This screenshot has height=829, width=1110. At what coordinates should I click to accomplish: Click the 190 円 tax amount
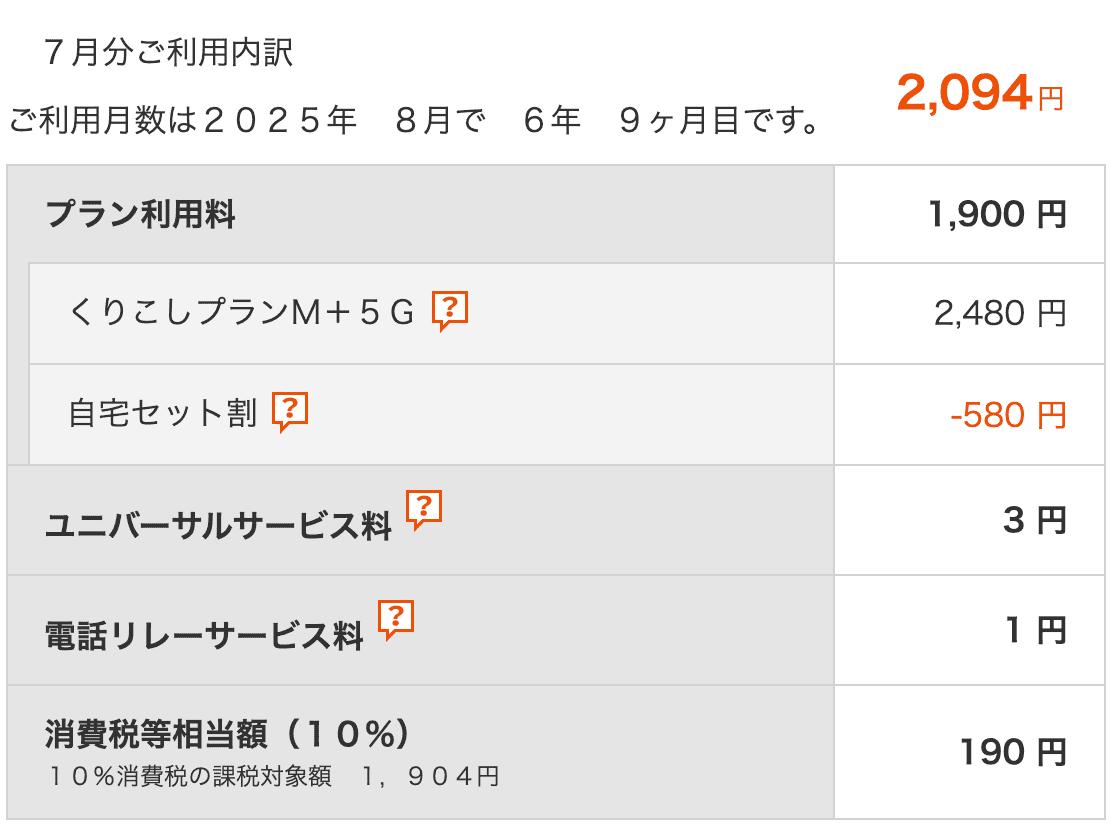pyautogui.click(x=1013, y=752)
